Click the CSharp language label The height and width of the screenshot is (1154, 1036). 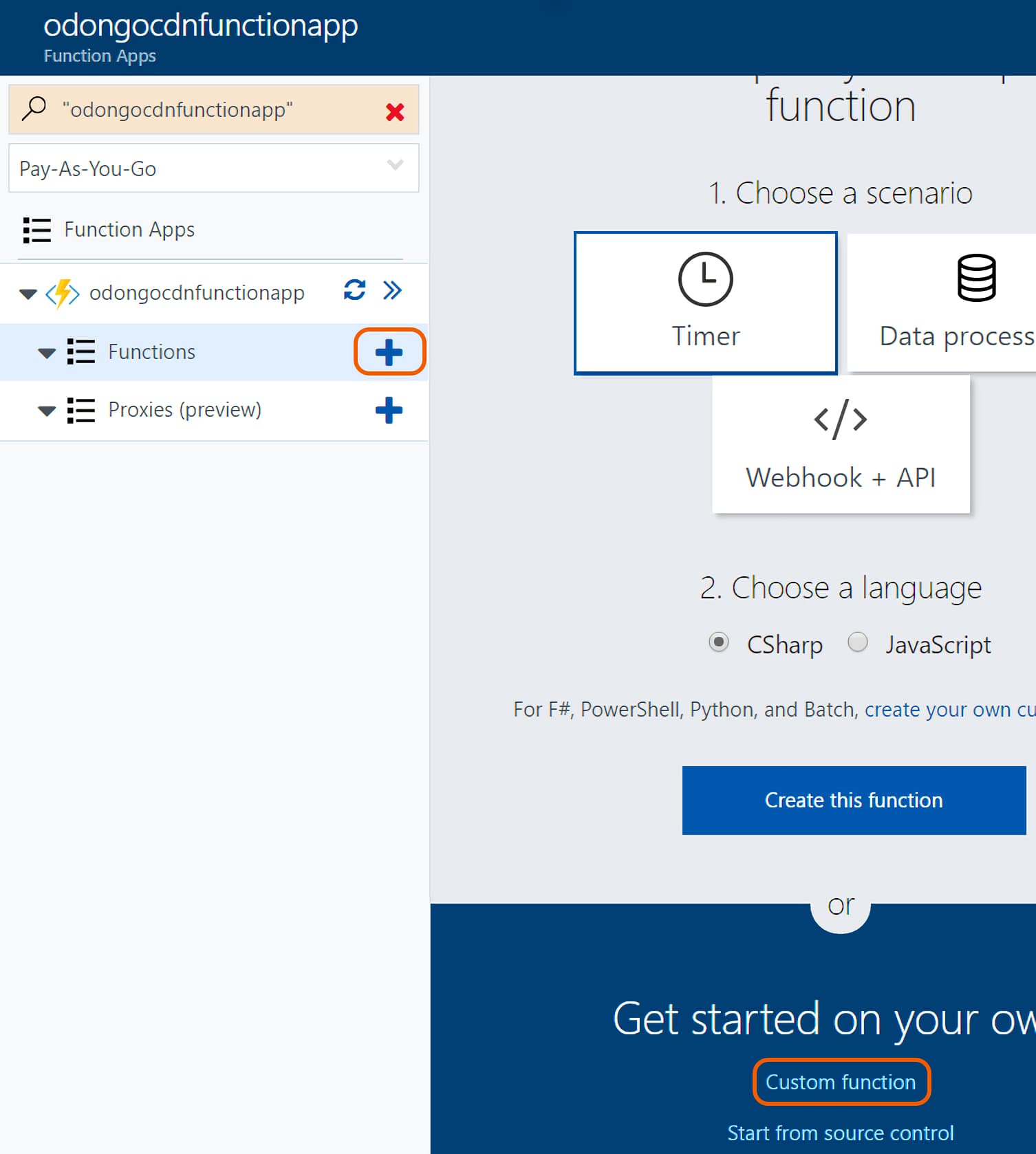785,645
